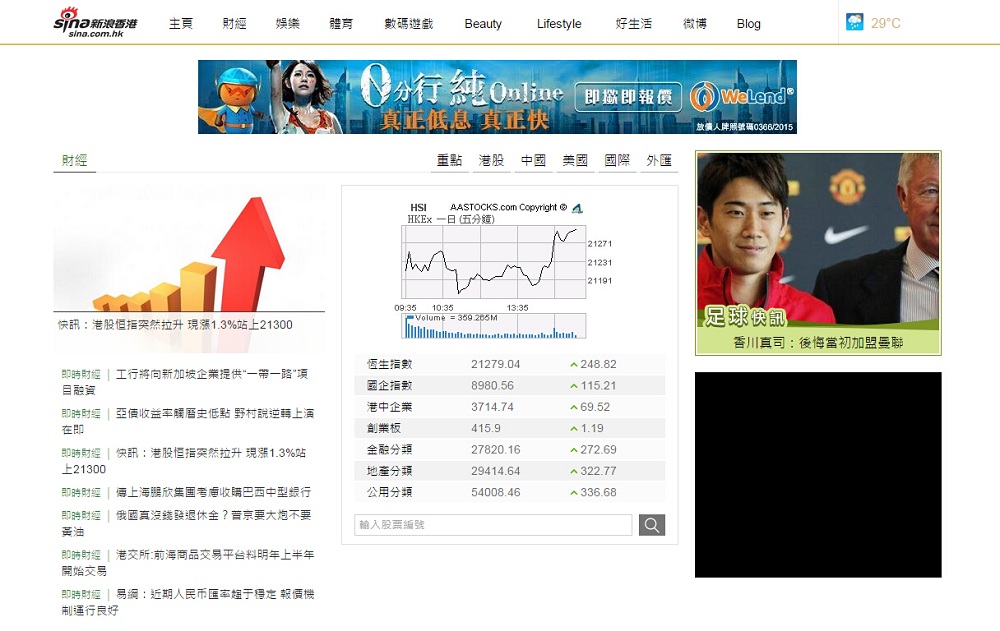Open news 傳上海鵬欣集團考慮收購巴西中型銀行
The image size is (1000, 631).
(x=214, y=492)
